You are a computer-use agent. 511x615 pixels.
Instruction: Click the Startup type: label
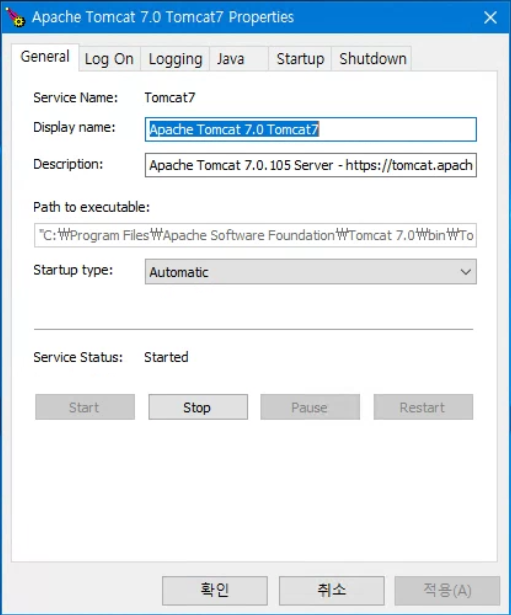pos(73,270)
